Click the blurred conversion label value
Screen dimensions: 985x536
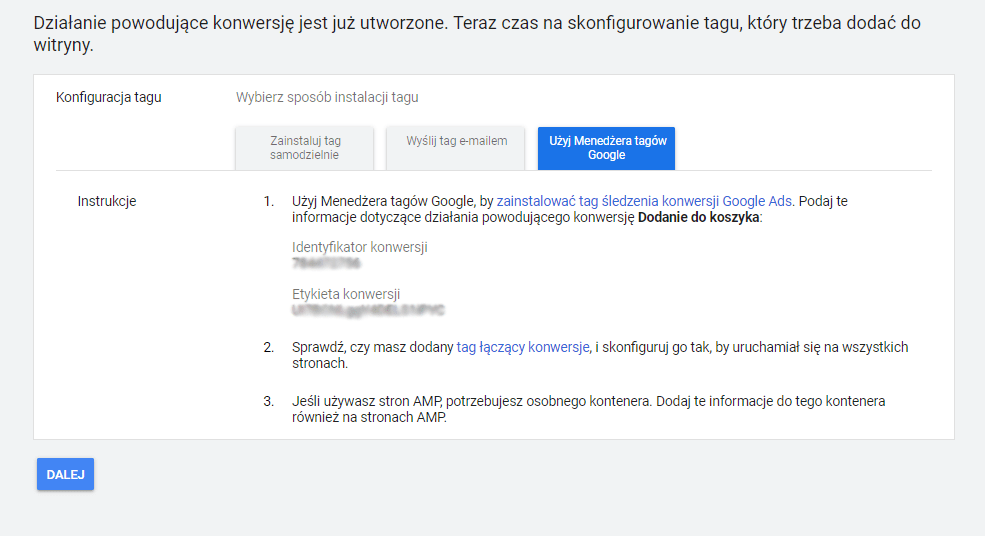(x=367, y=311)
